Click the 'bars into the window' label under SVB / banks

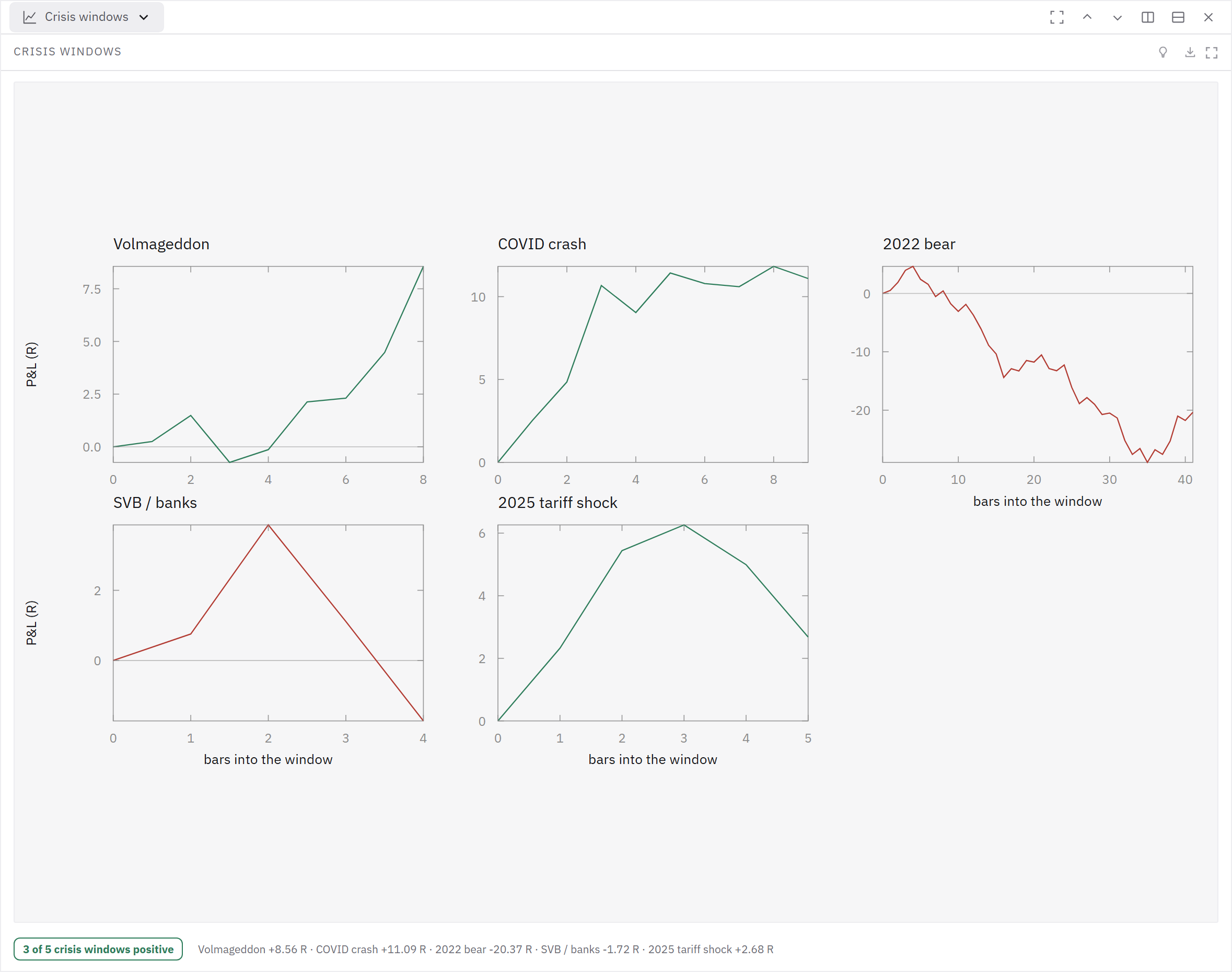[268, 760]
